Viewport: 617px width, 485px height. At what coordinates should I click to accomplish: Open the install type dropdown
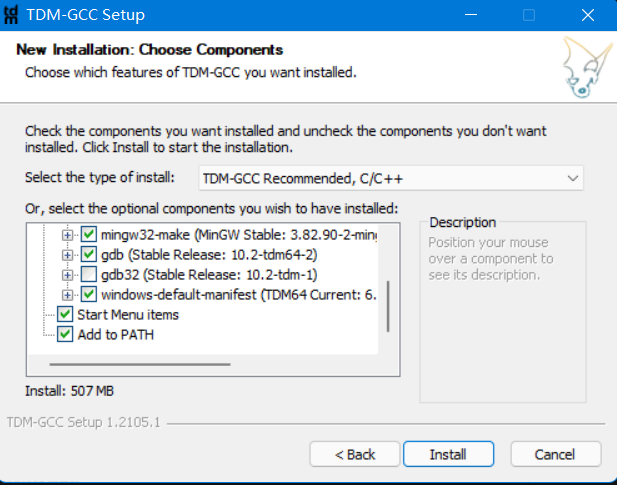coord(391,178)
